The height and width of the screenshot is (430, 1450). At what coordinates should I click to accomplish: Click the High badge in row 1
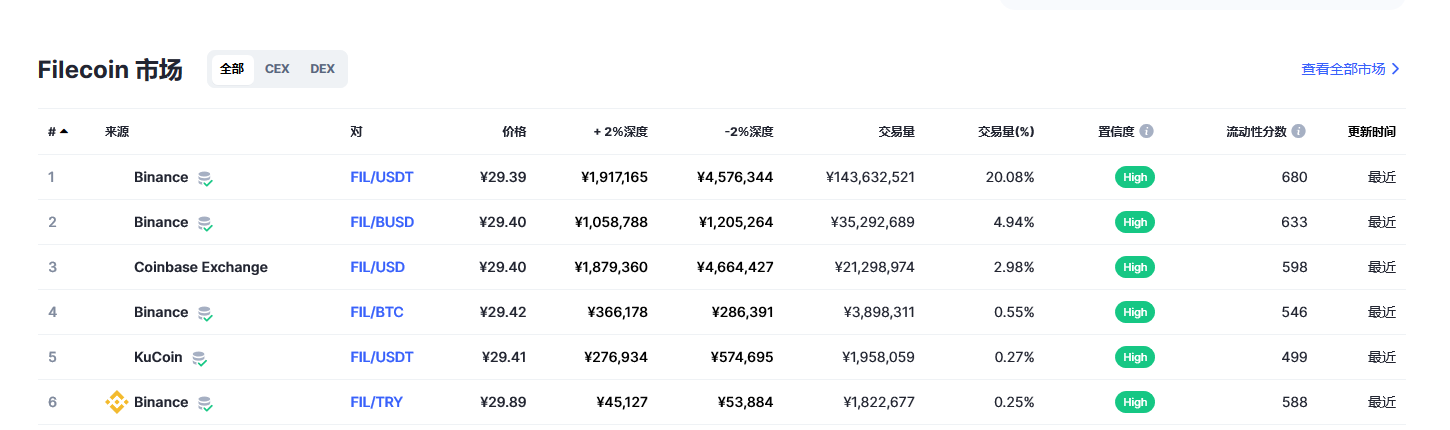1135,177
